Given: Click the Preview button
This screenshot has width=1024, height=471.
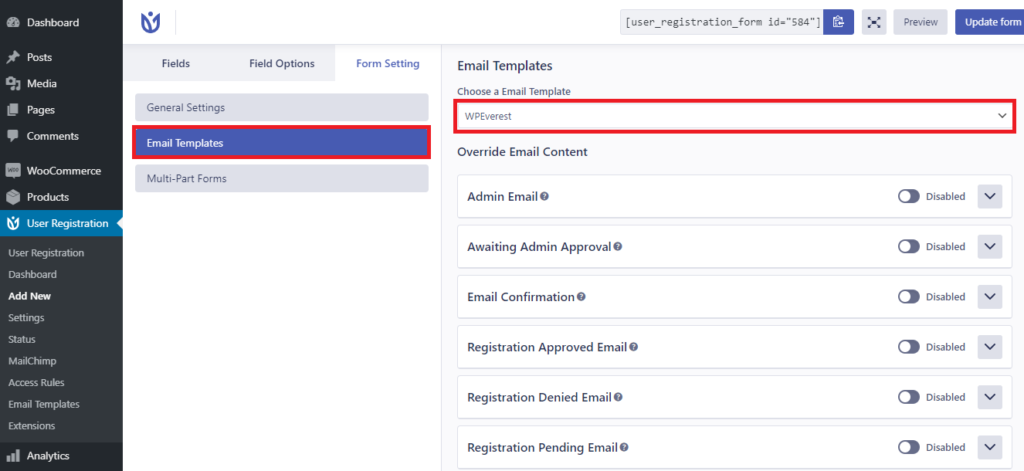Looking at the screenshot, I should [x=920, y=22].
